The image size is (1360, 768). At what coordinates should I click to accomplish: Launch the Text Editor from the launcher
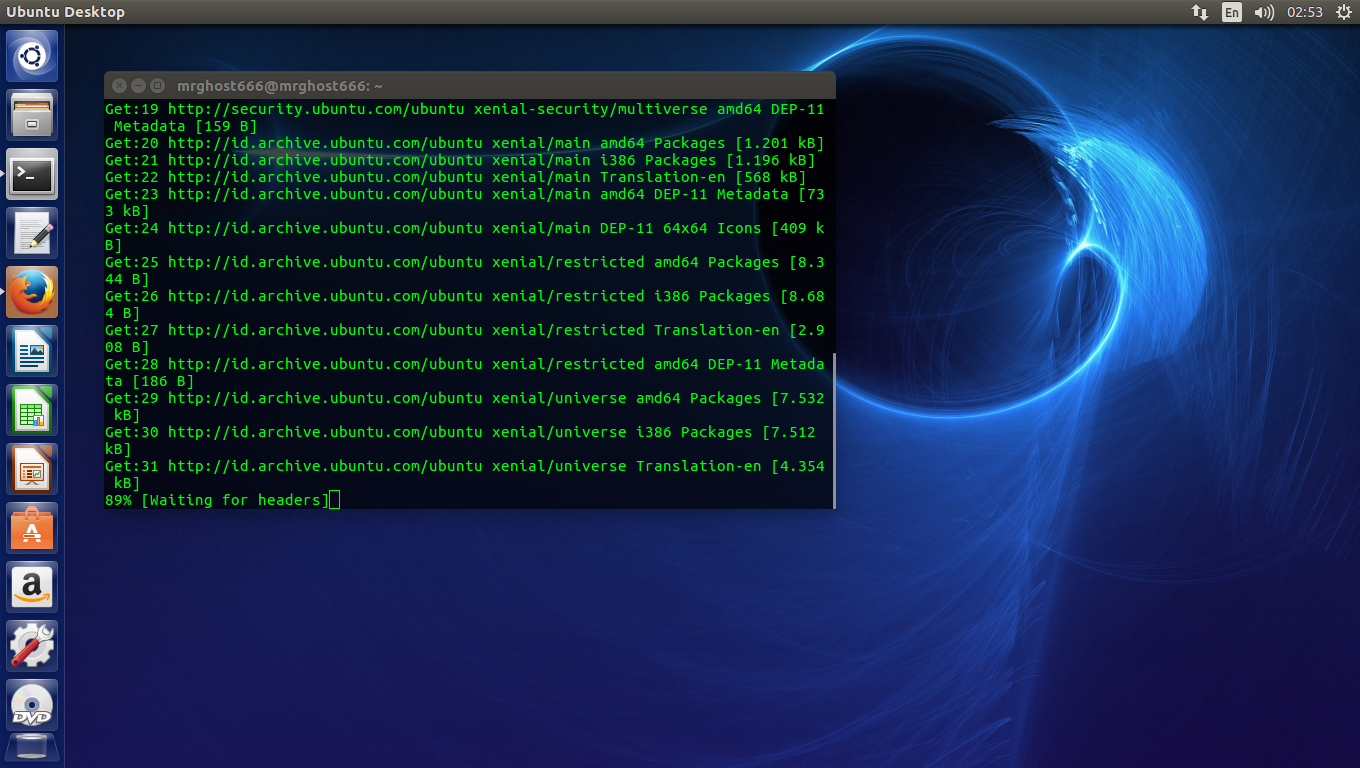32,233
